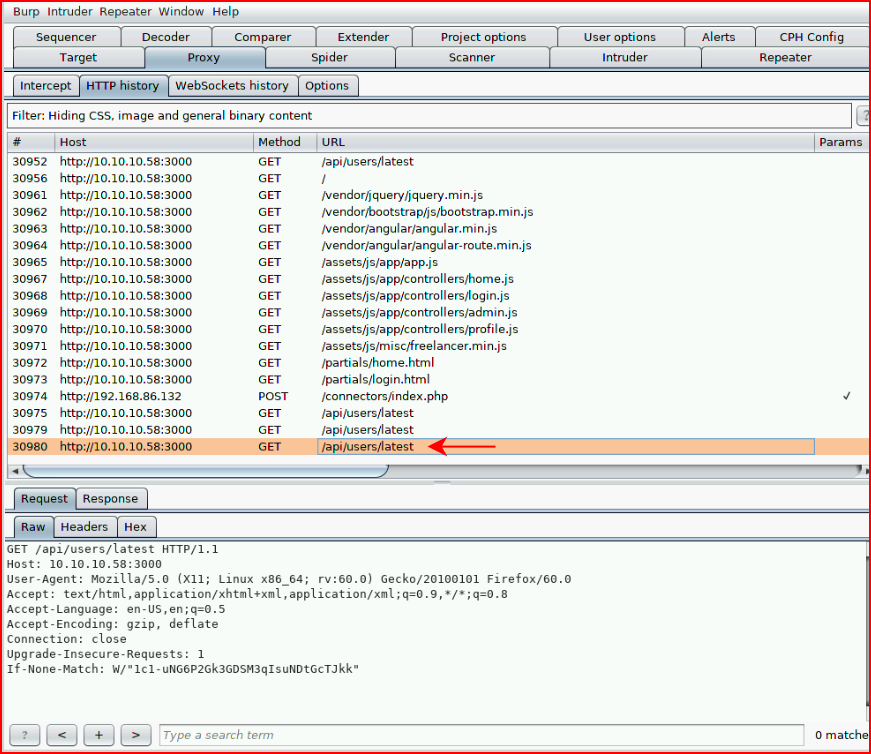
Task: Switch to the Sequencer tab
Action: point(66,37)
